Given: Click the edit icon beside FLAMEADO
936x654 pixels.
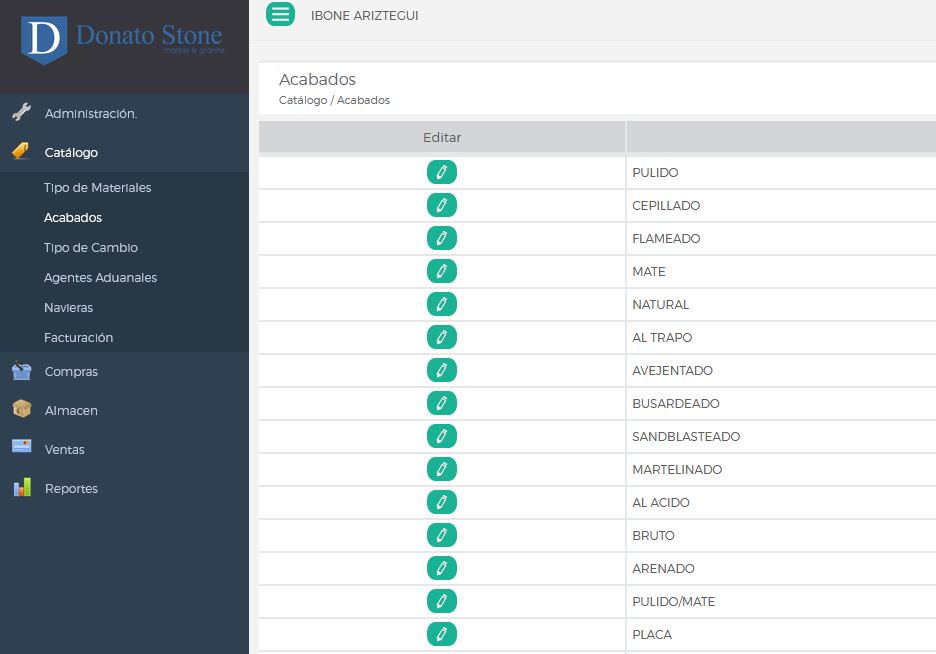Looking at the screenshot, I should [441, 238].
